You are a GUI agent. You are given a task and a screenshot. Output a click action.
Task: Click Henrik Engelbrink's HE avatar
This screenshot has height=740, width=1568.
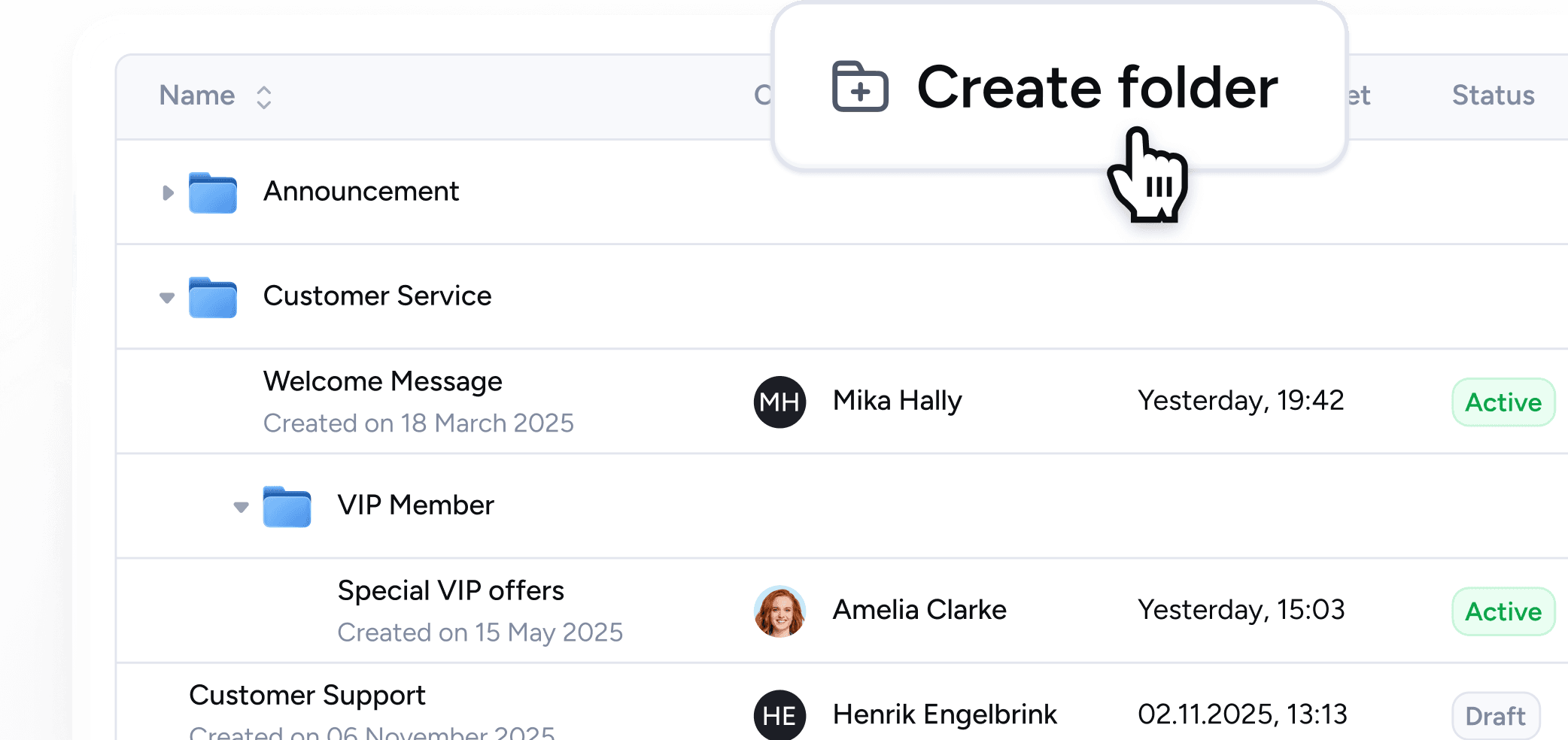779,715
